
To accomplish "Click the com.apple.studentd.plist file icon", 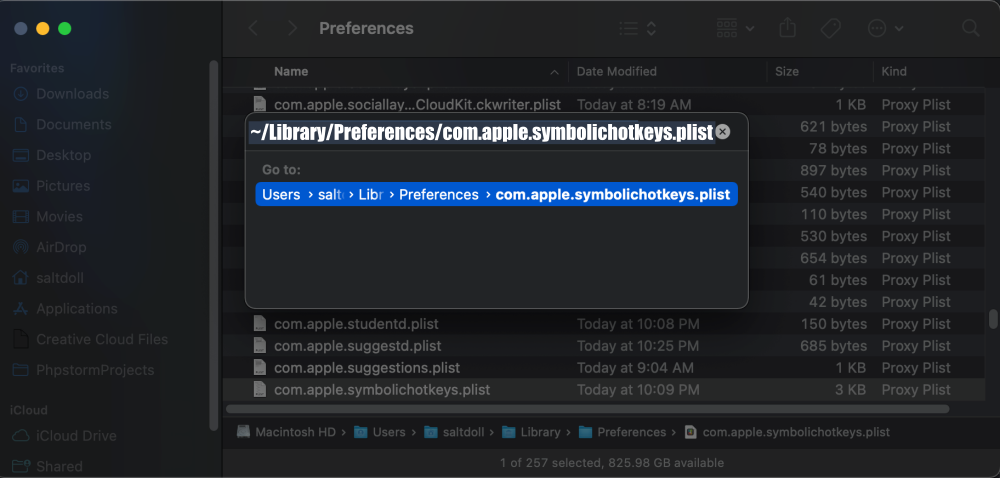I will click(260, 324).
